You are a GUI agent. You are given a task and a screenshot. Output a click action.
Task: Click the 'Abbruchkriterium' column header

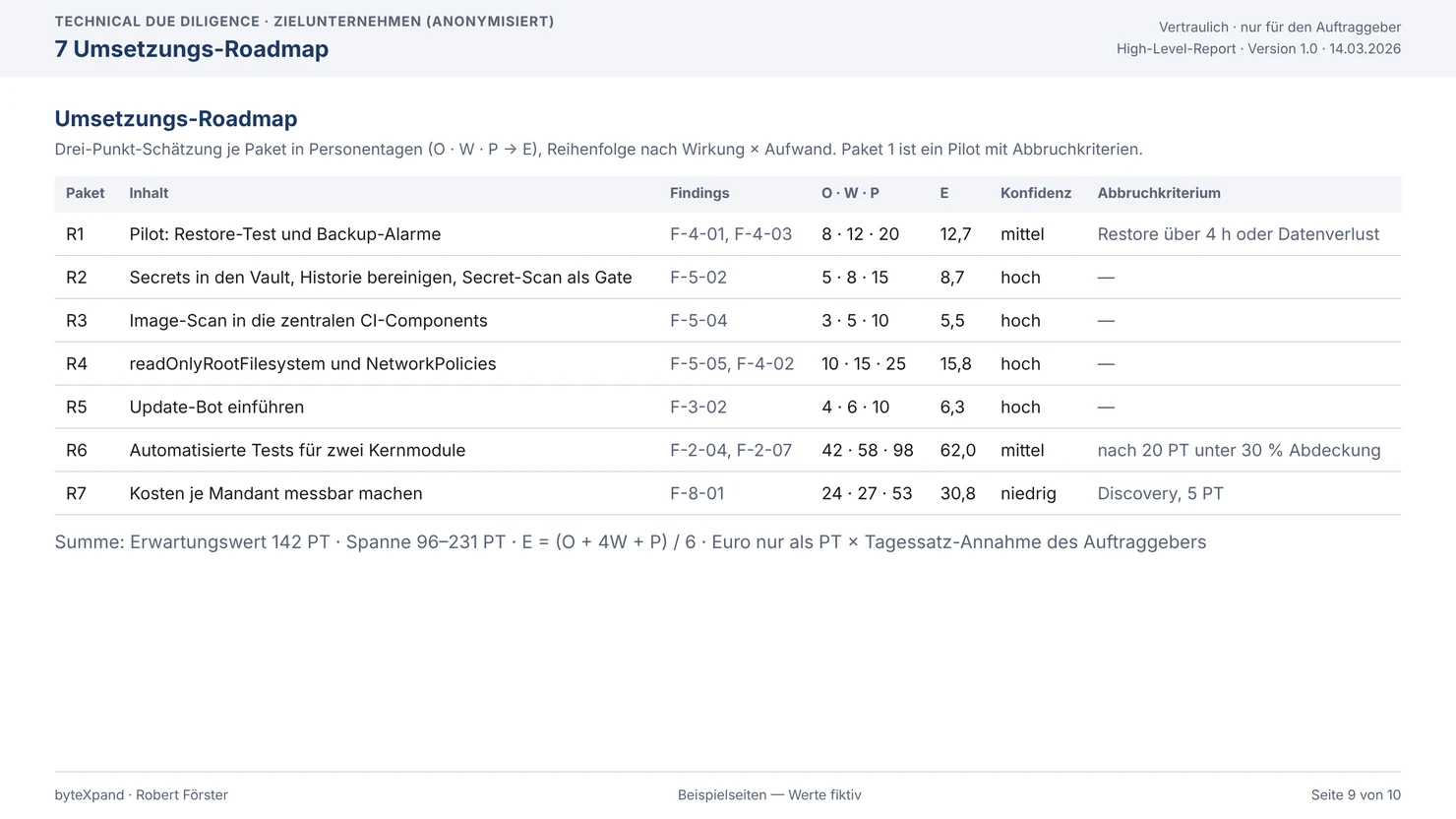click(1159, 193)
